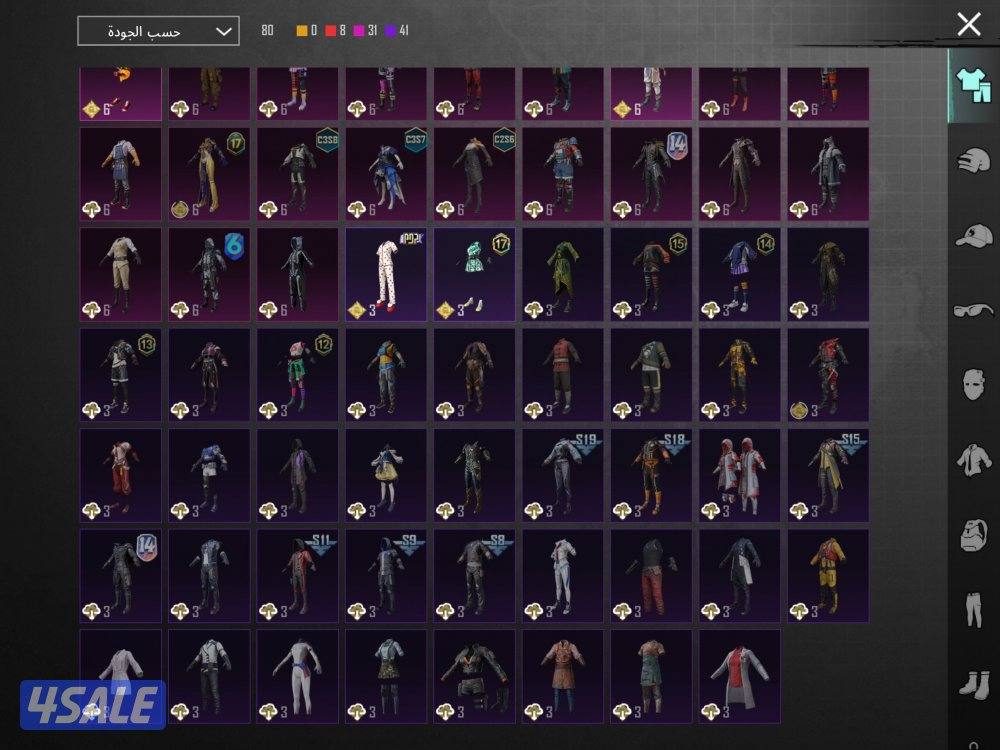Image resolution: width=1000 pixels, height=750 pixels.
Task: Open the boots category
Action: [972, 682]
